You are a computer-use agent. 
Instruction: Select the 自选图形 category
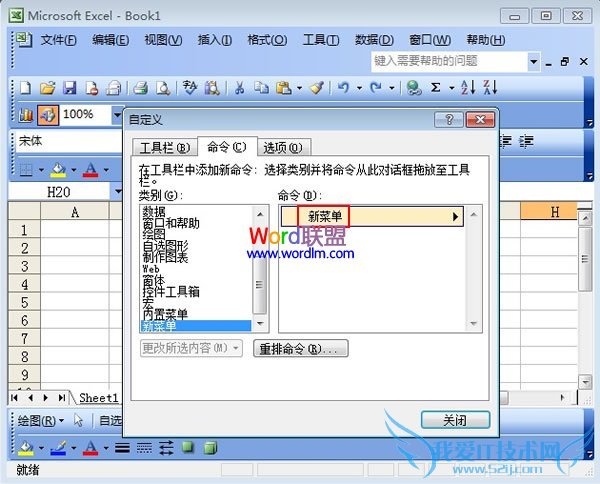[196, 246]
